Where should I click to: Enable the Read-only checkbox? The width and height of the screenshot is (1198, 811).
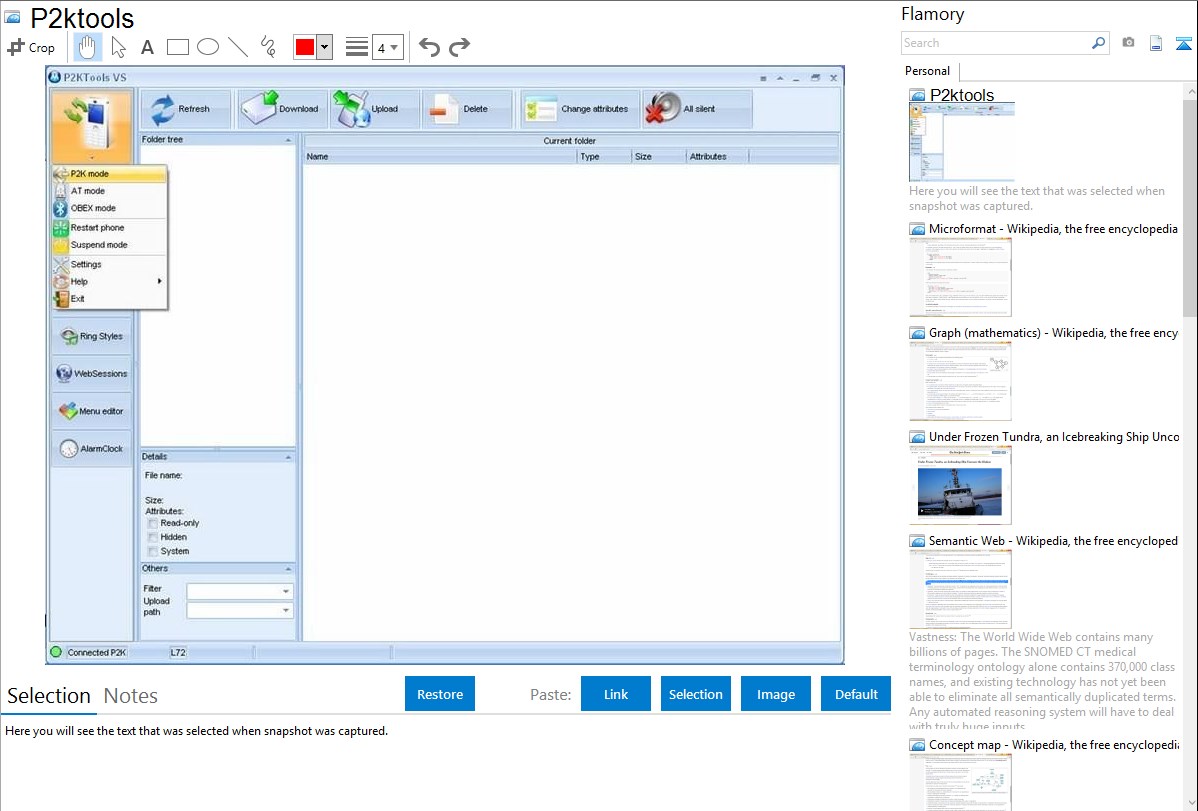pos(152,523)
